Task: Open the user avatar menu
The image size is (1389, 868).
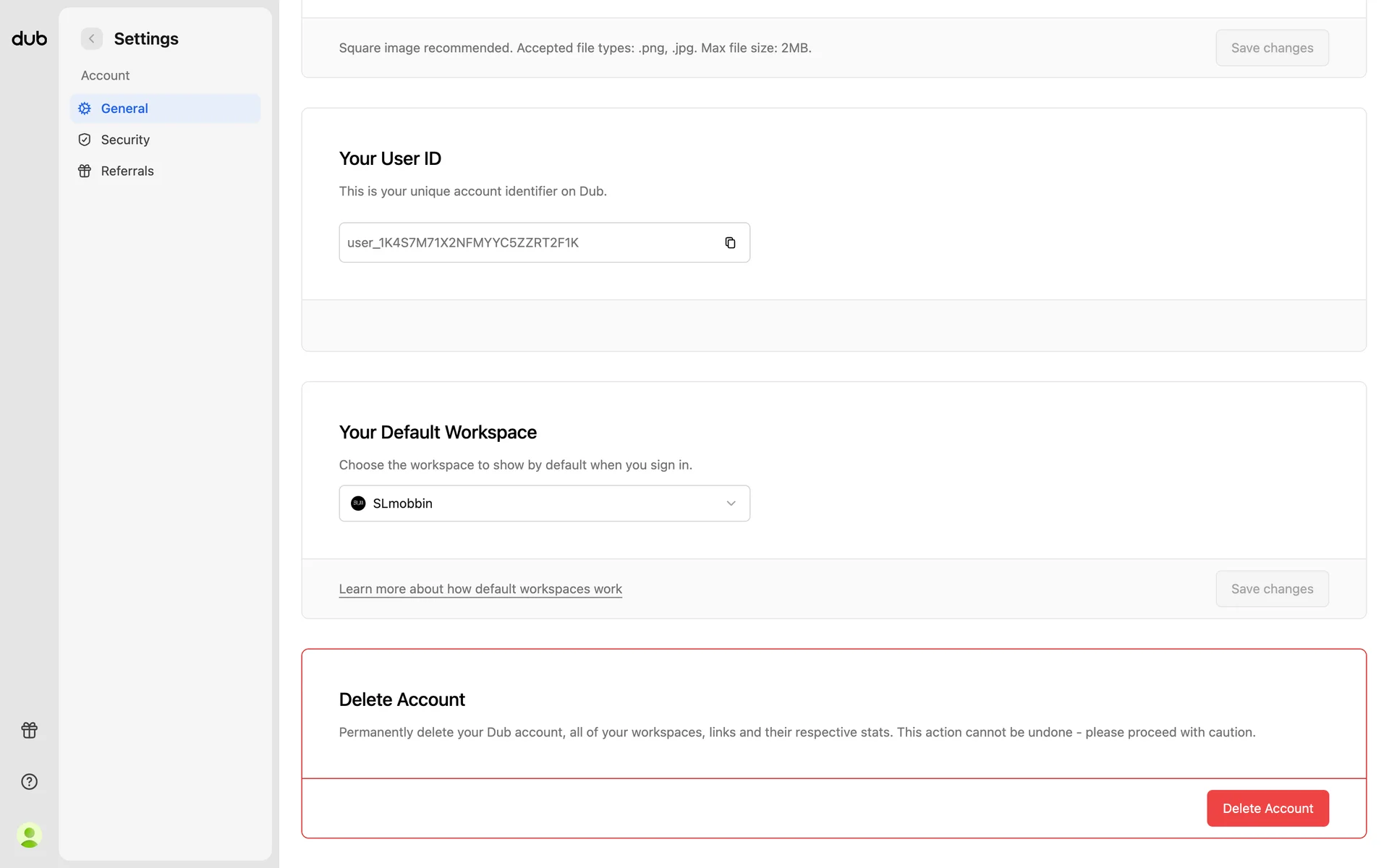Action: pos(29,835)
